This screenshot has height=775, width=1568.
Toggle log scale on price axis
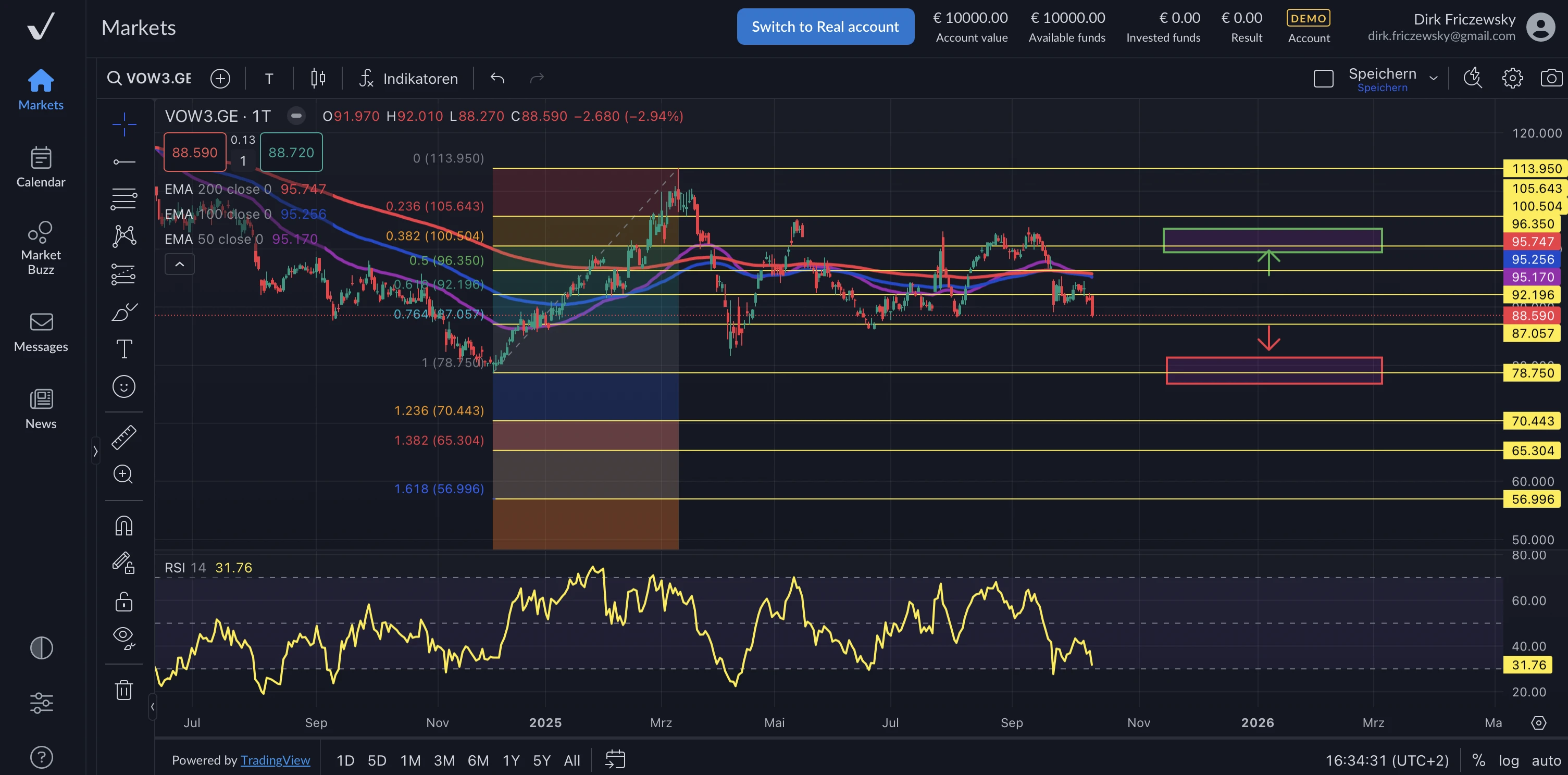pyautogui.click(x=1508, y=760)
